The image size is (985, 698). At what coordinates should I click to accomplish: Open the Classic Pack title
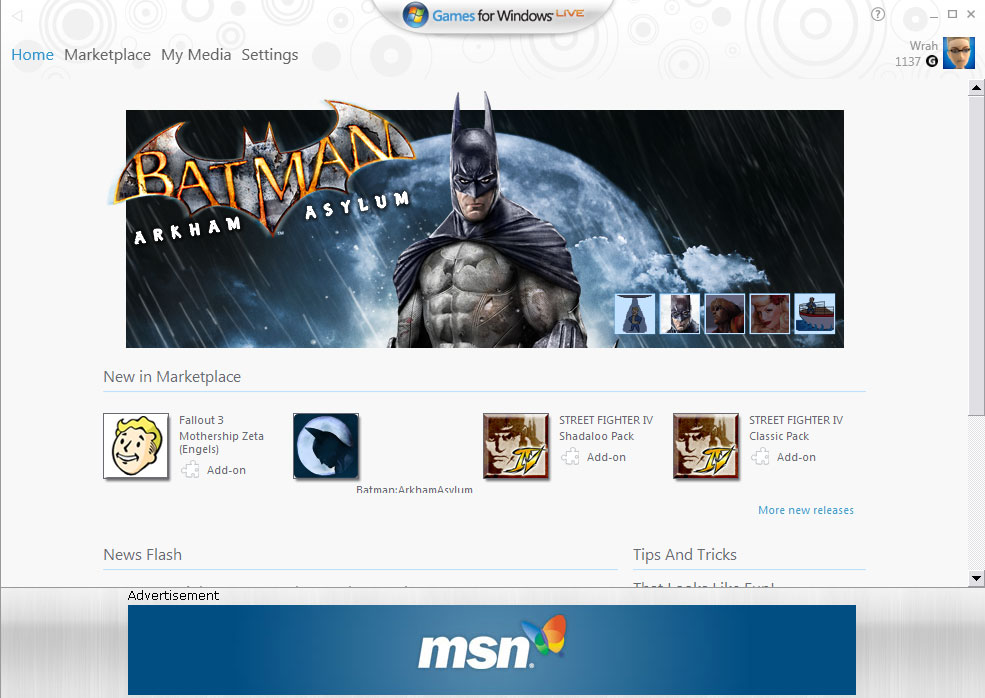tap(779, 436)
